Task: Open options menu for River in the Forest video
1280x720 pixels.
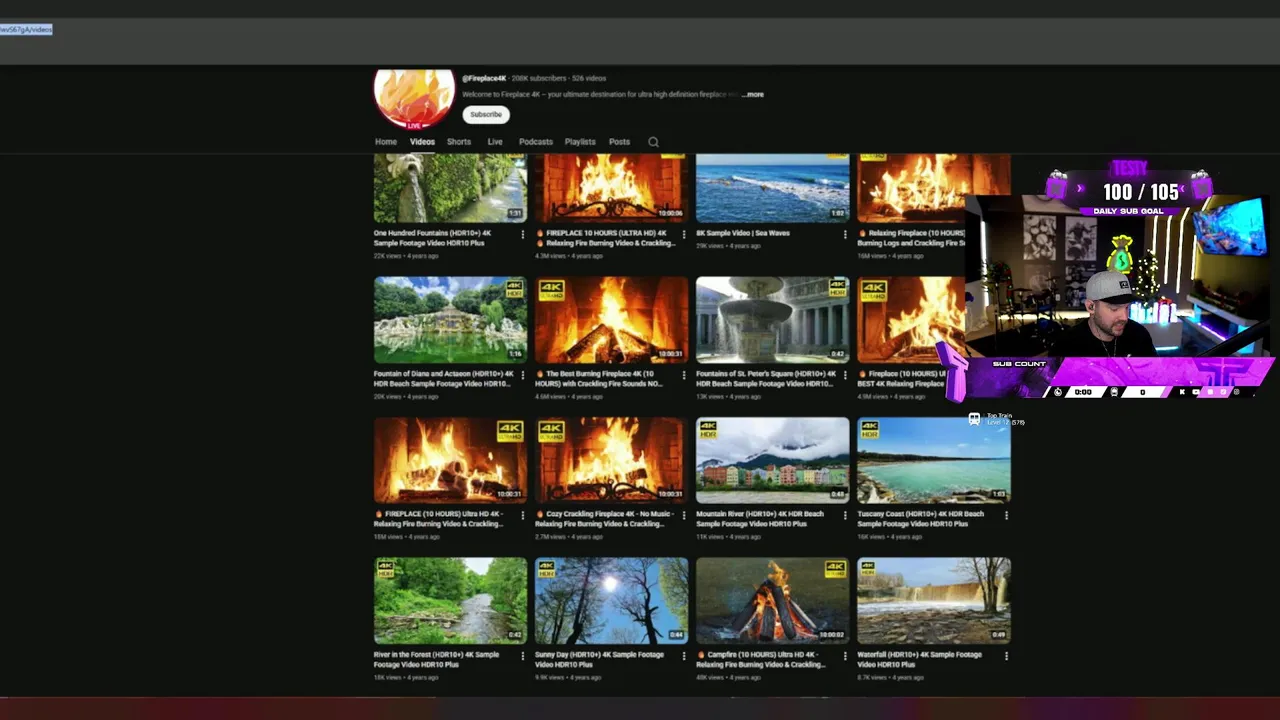Action: [522, 657]
